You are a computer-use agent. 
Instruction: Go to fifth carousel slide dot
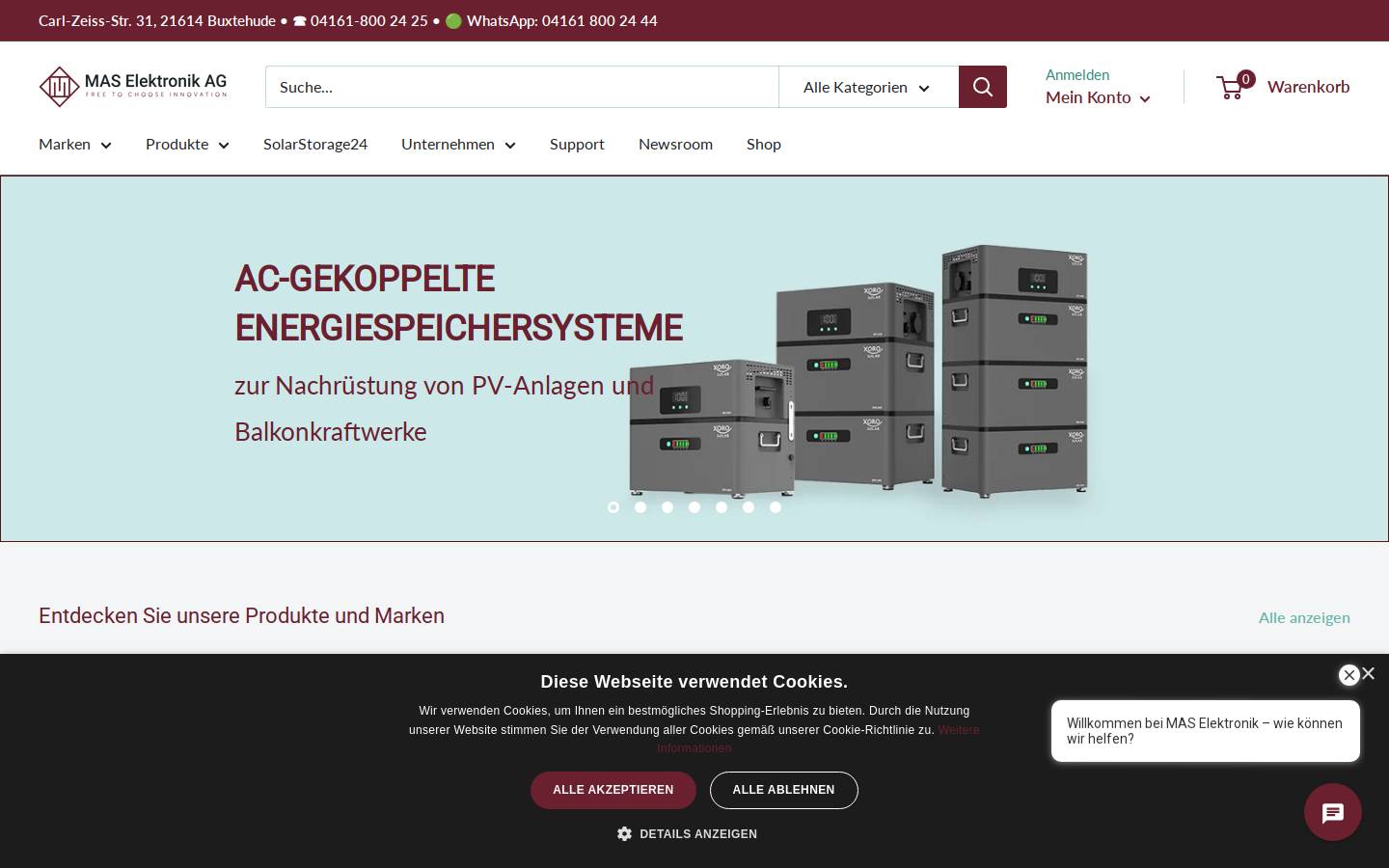tap(722, 507)
